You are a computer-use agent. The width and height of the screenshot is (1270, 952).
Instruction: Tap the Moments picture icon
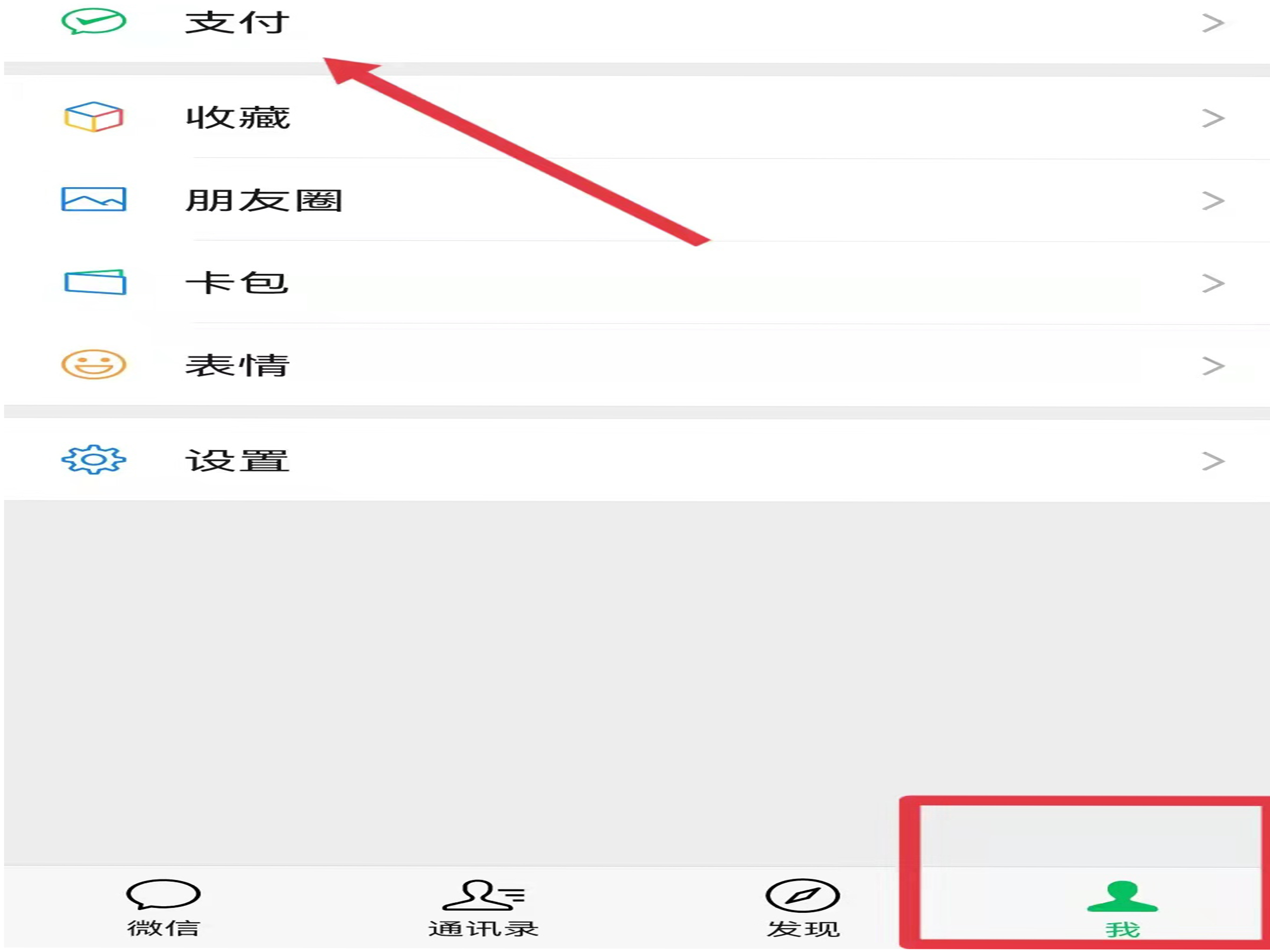(x=94, y=199)
